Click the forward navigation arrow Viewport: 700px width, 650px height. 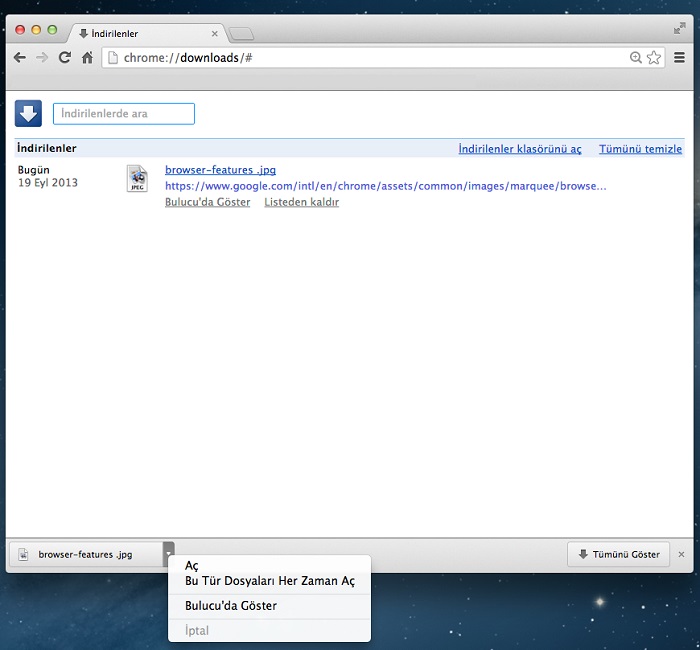42,58
